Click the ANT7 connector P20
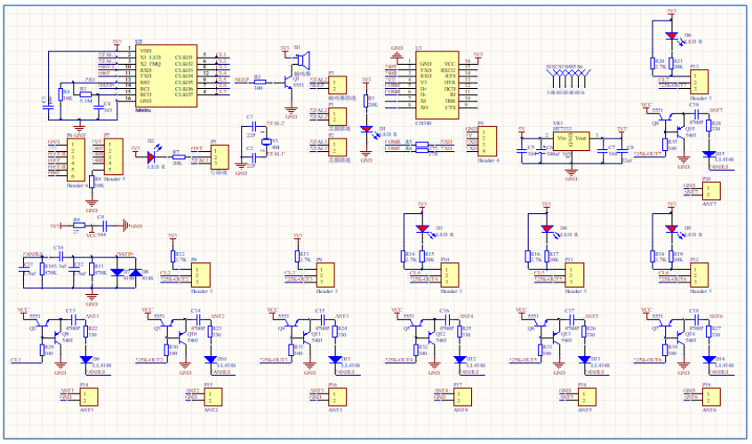Image resolution: width=752 pixels, height=444 pixels. tap(708, 191)
